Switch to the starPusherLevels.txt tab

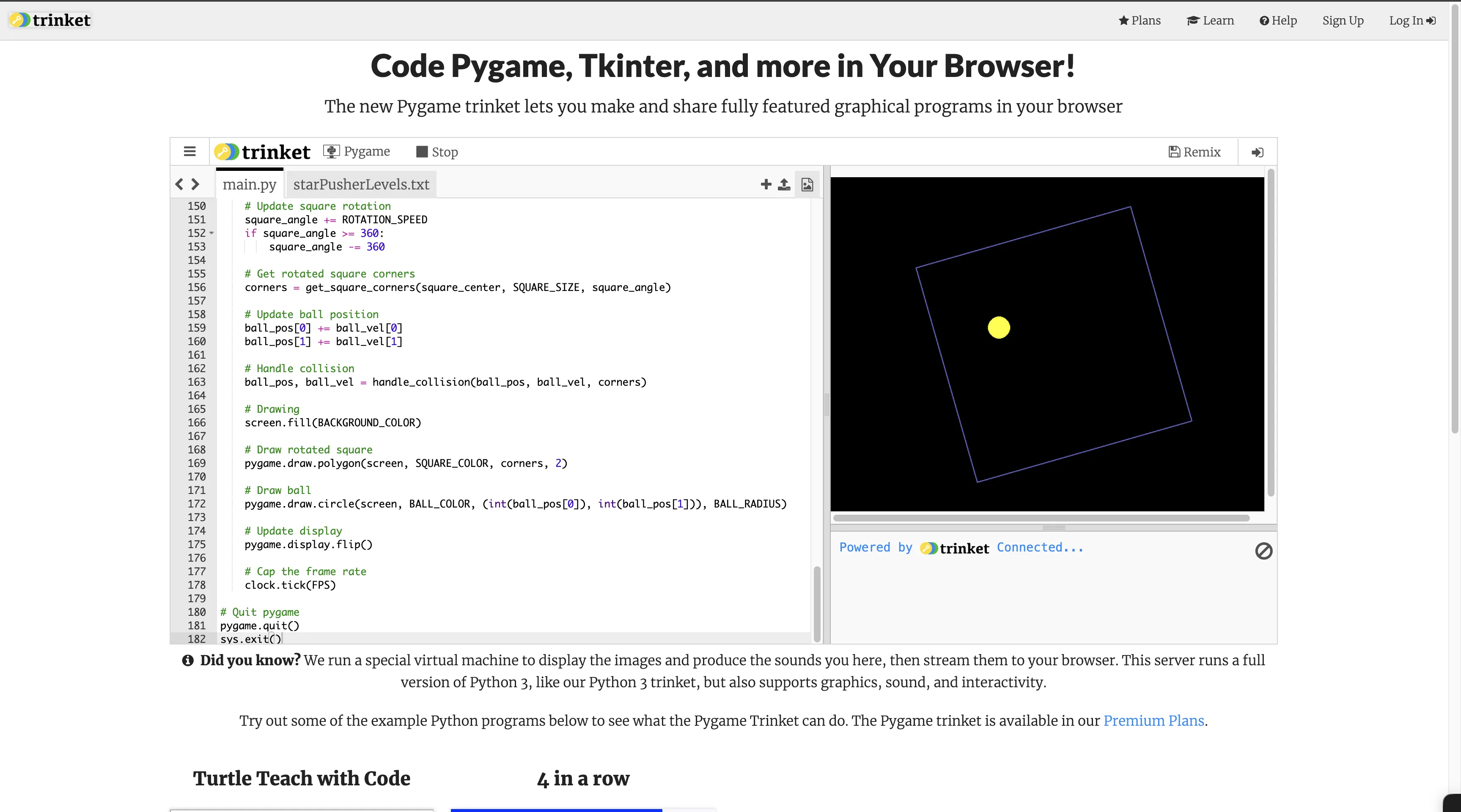point(361,184)
